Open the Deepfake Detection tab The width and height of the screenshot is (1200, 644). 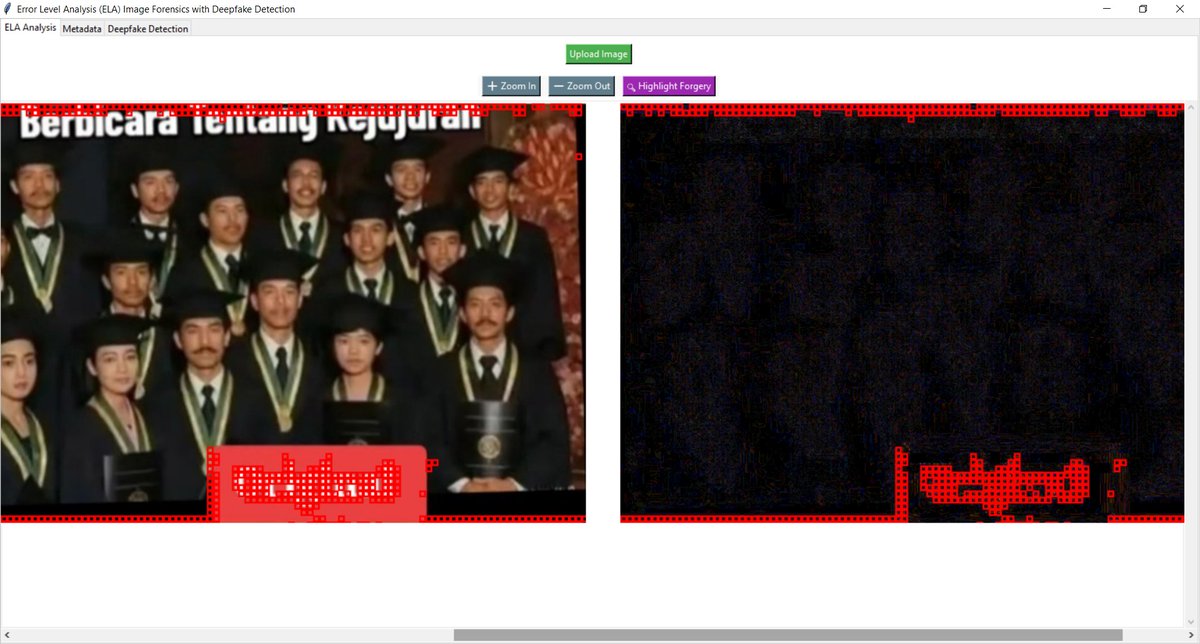[147, 28]
